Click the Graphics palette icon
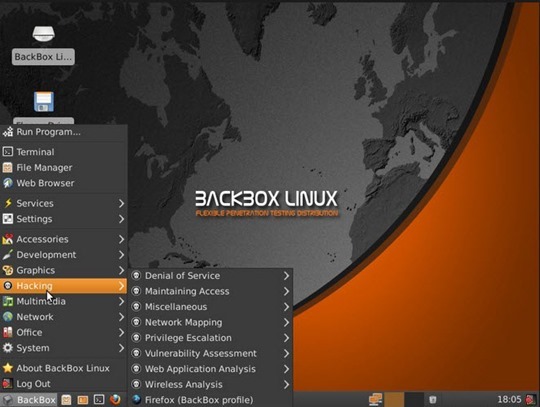This screenshot has height=407, width=540. (x=8, y=270)
